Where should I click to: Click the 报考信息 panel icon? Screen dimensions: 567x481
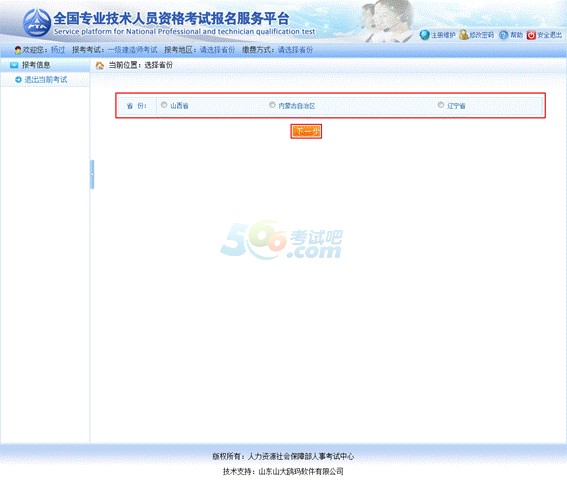tap(14, 65)
